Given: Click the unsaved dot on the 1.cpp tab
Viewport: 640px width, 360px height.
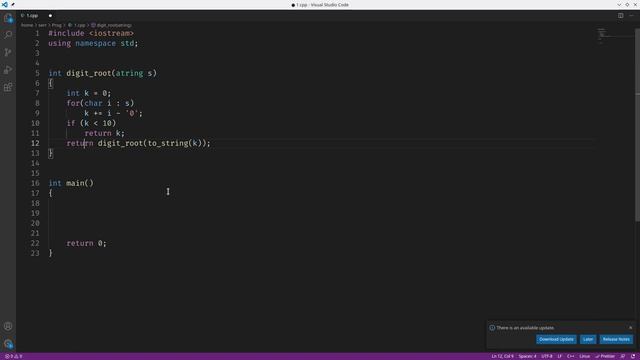Looking at the screenshot, I should 50,16.
